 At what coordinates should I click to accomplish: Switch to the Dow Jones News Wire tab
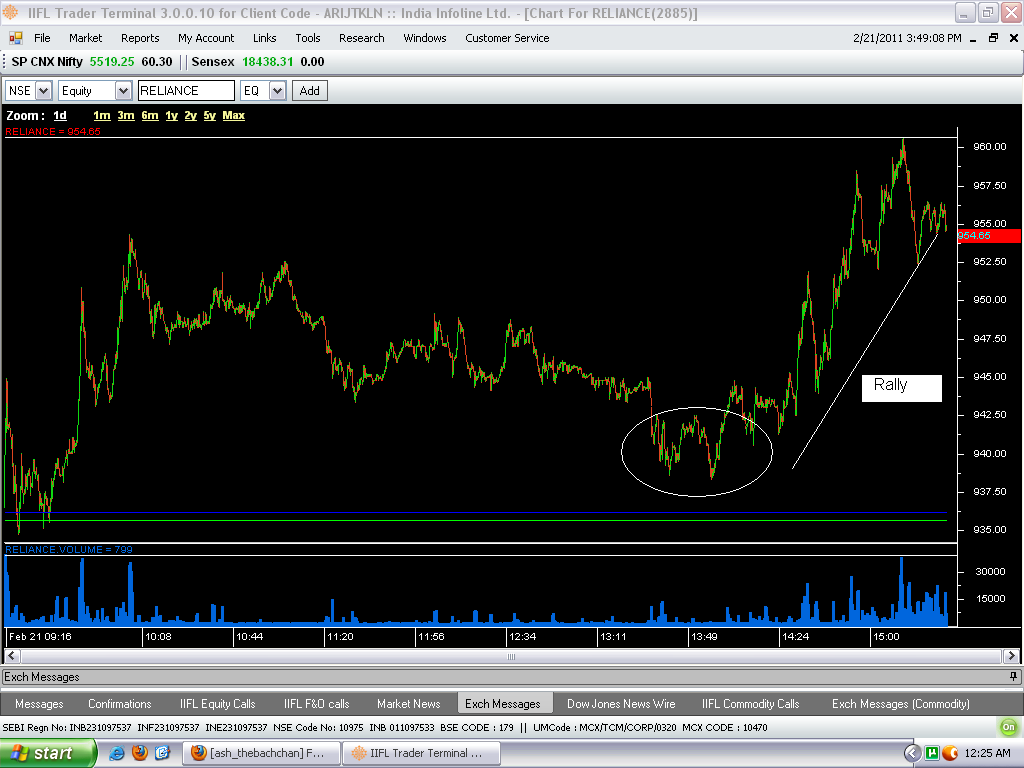621,703
